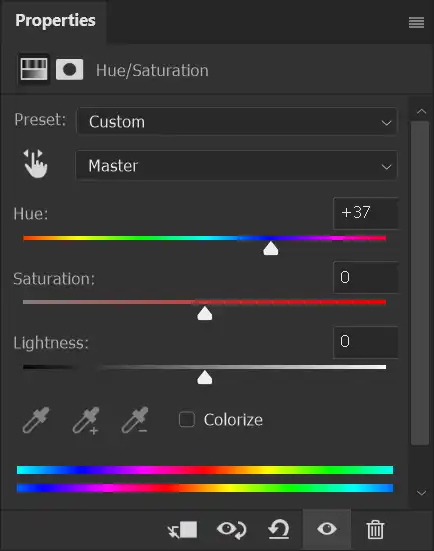Reset adjustment to defaults
The height and width of the screenshot is (551, 434).
pos(279,529)
